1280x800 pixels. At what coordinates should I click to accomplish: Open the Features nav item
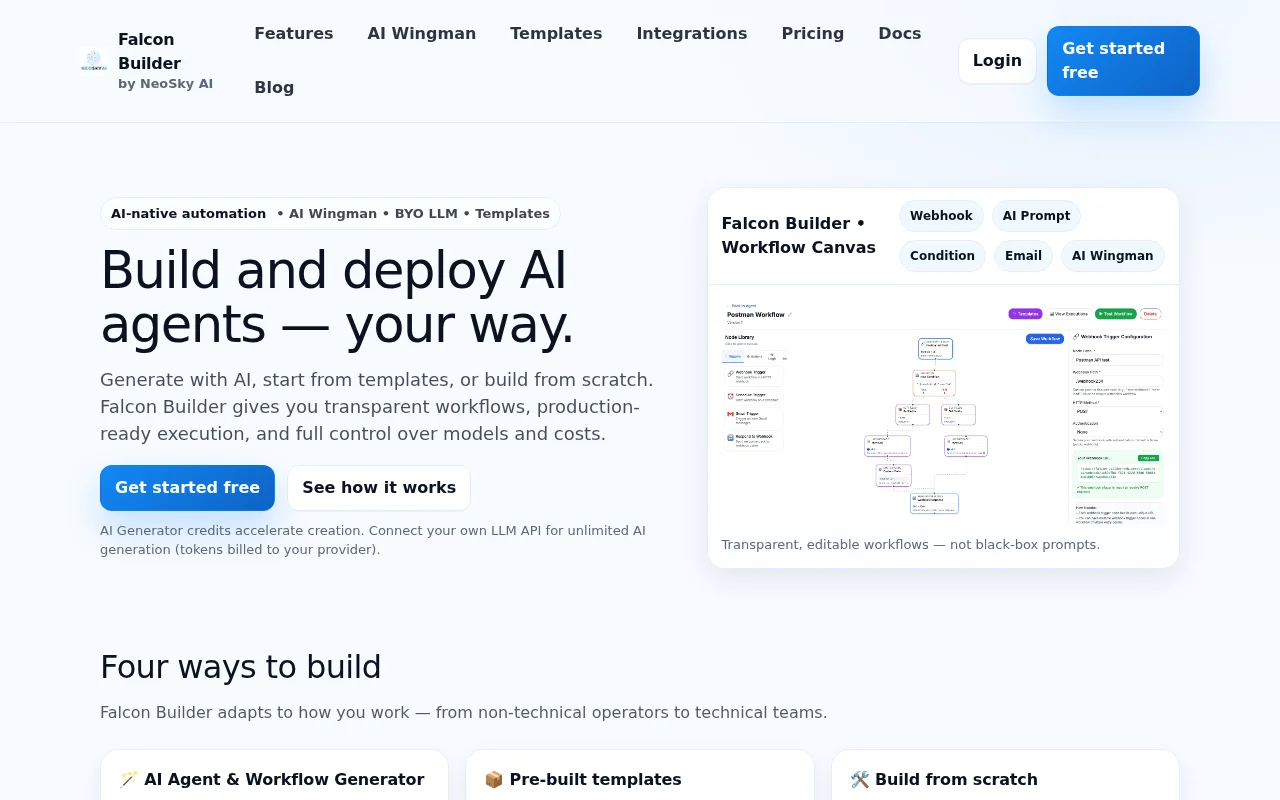point(294,33)
